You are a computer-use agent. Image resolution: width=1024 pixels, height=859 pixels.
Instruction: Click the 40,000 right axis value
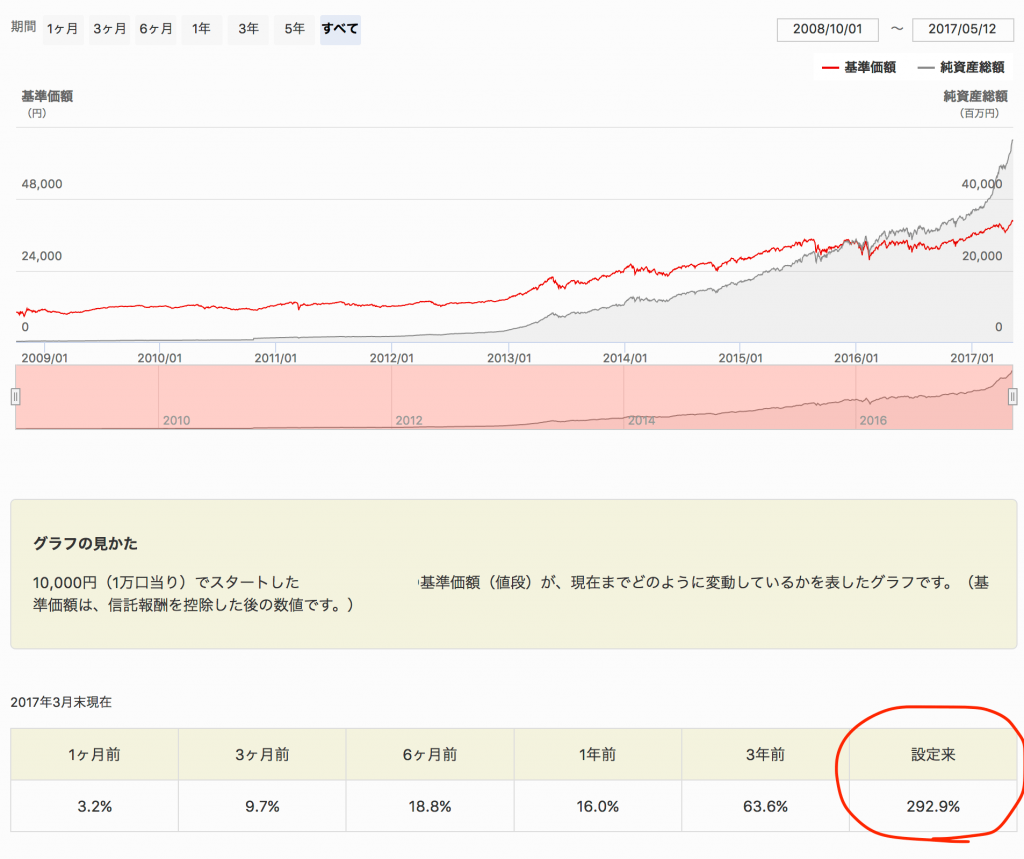pos(982,184)
